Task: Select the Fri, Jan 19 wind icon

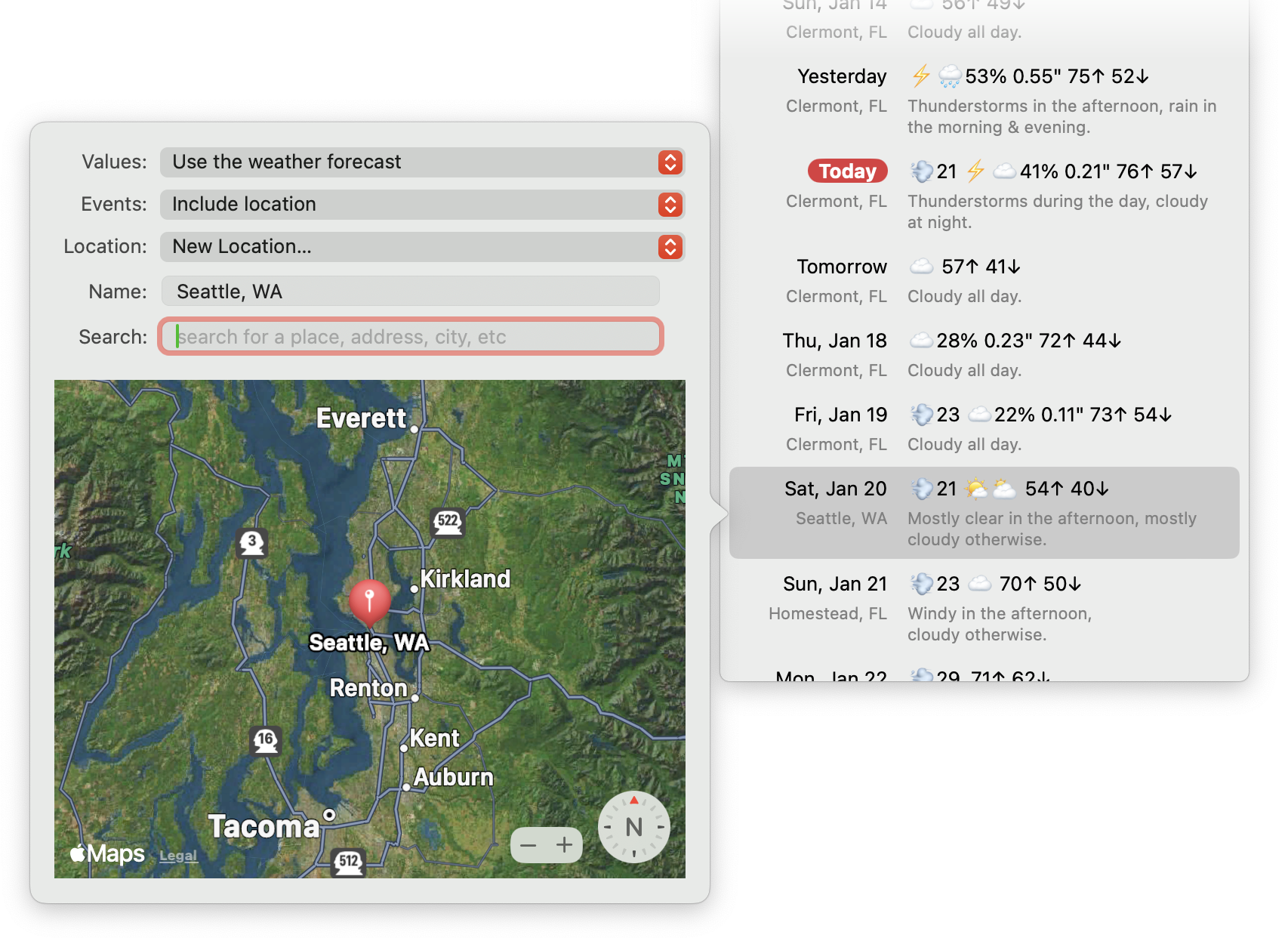Action: (922, 415)
